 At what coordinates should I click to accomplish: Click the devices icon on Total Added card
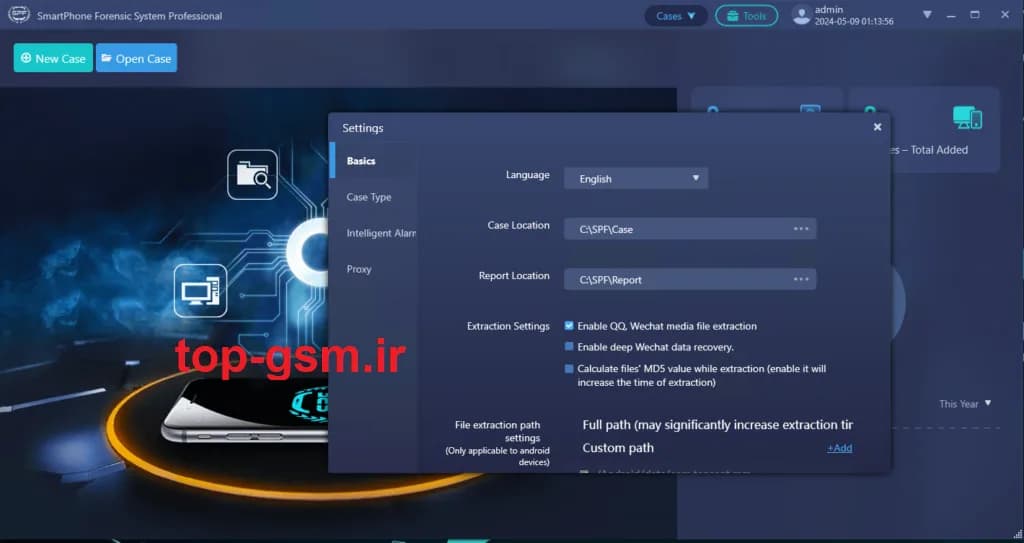tap(967, 118)
